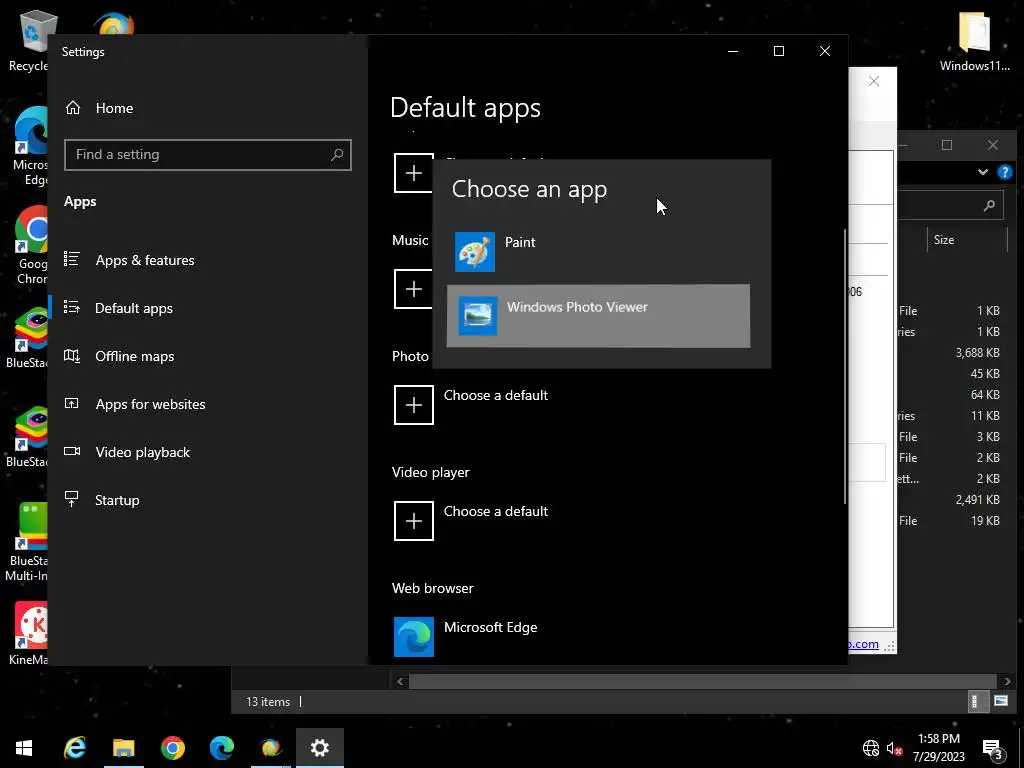
Task: Click 3,688 KB size cell in Explorer
Action: click(x=978, y=353)
